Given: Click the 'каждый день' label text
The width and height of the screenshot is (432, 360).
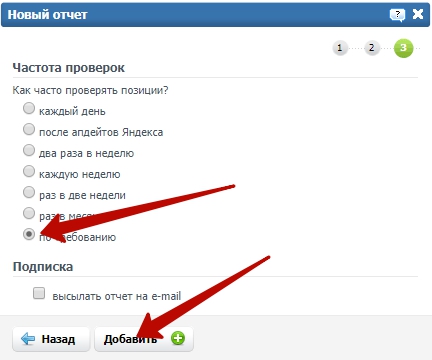Looking at the screenshot, I should 72,111.
